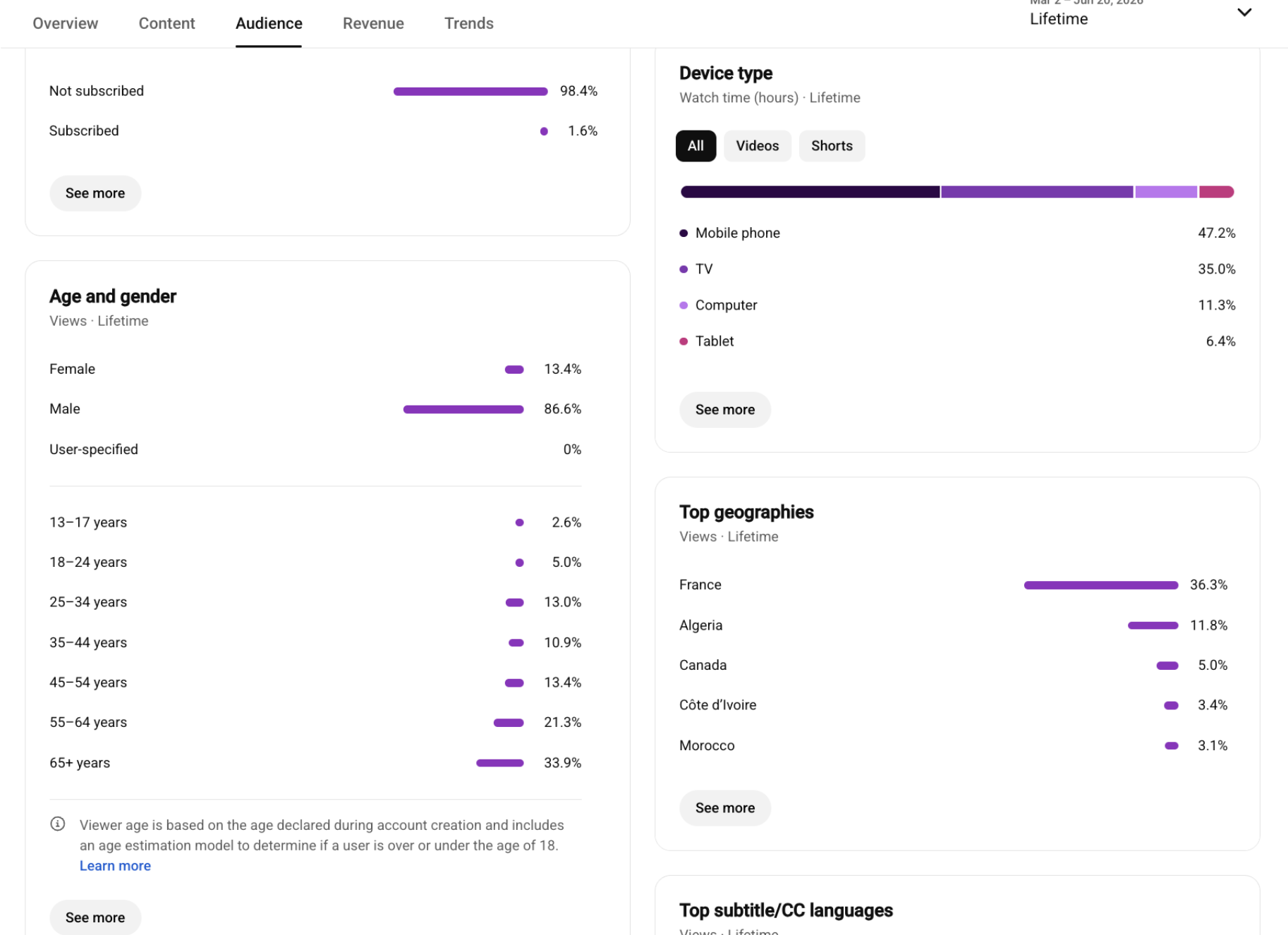The image size is (1288, 935).
Task: Go to the Revenue tab
Action: pos(373,23)
